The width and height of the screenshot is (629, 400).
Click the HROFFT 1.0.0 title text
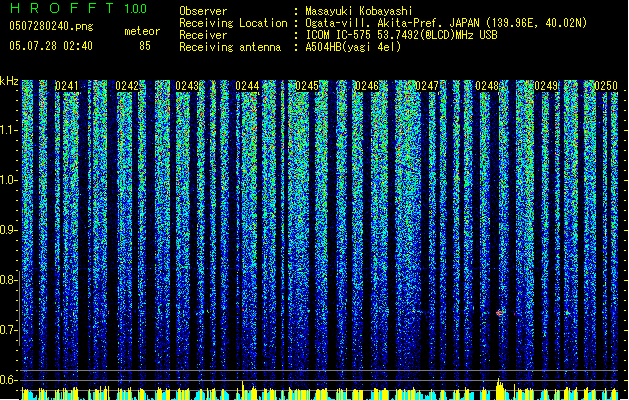tap(79, 8)
